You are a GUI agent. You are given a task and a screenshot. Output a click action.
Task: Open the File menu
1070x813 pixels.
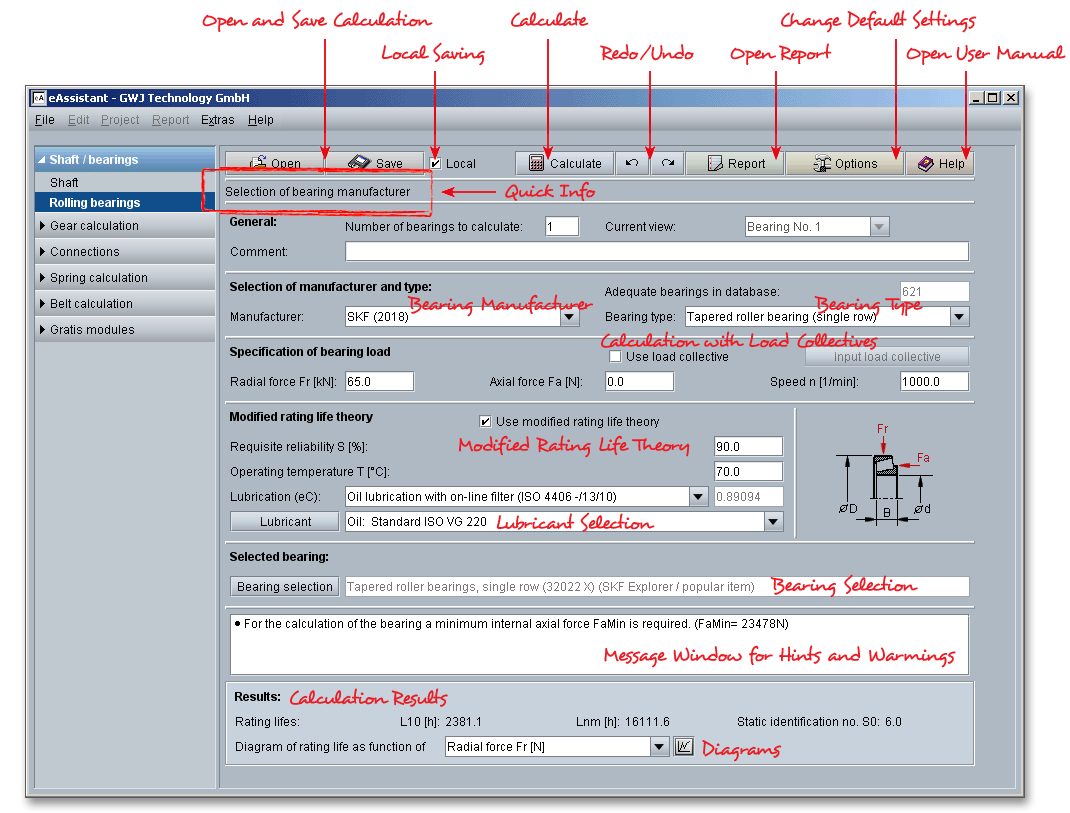click(44, 120)
